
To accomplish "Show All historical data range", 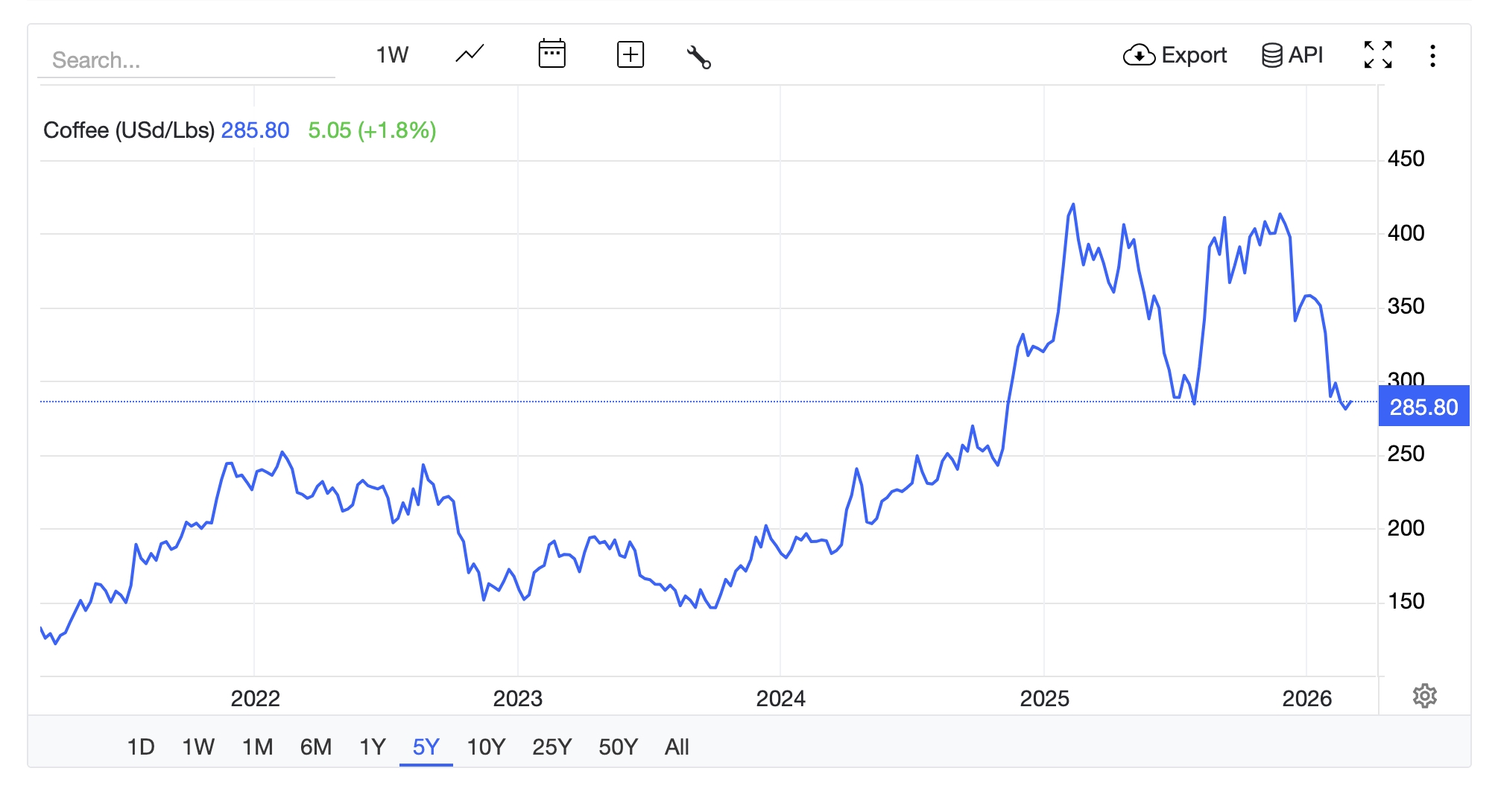I will coord(677,746).
